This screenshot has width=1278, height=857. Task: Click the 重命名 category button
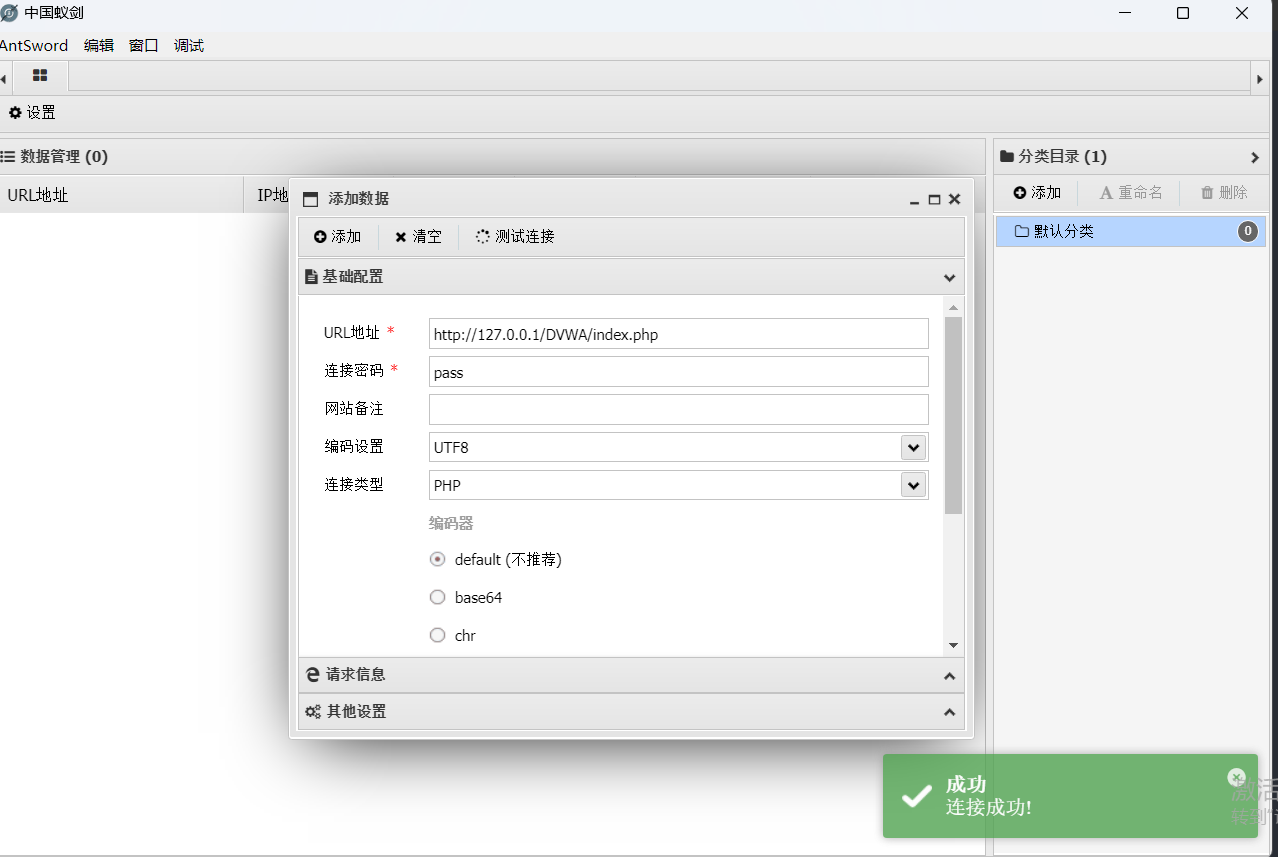click(1131, 192)
